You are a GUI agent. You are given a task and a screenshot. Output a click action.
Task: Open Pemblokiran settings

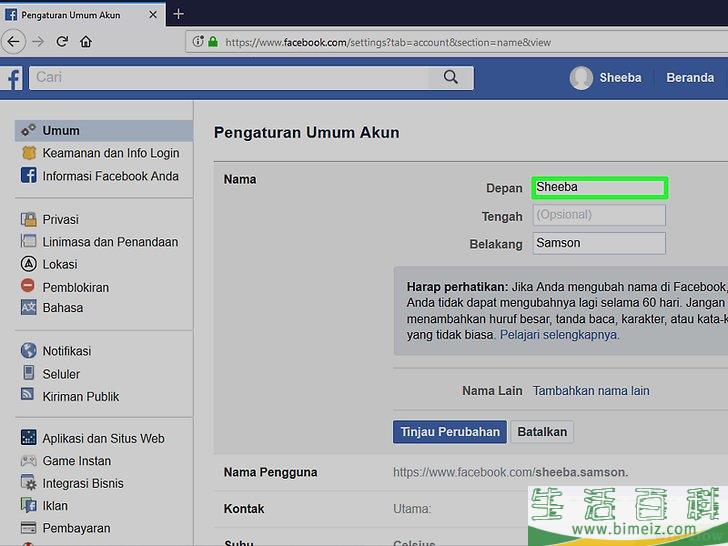(76, 287)
